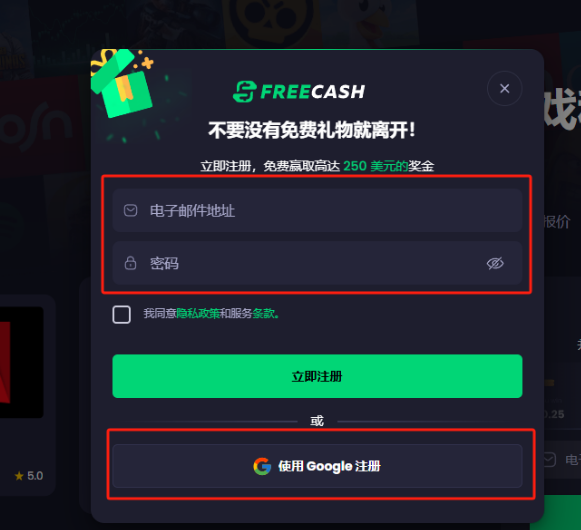Toggle password visibility eye icon
Image resolution: width=581 pixels, height=530 pixels.
point(495,263)
